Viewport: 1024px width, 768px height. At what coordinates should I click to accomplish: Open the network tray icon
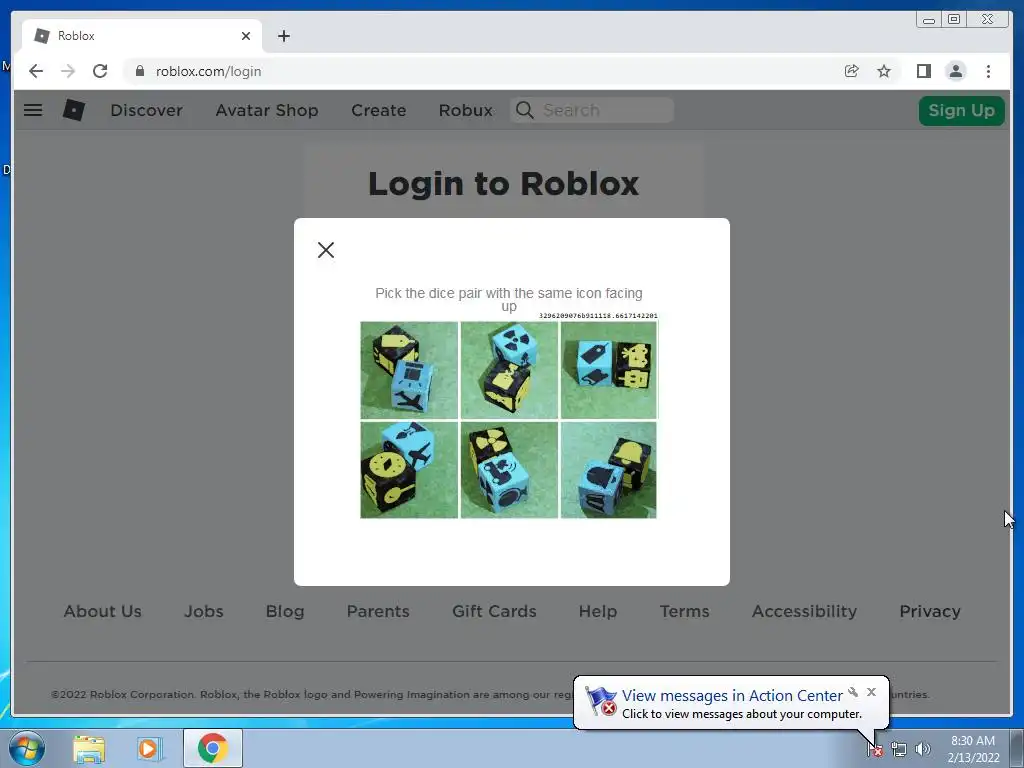pyautogui.click(x=899, y=750)
